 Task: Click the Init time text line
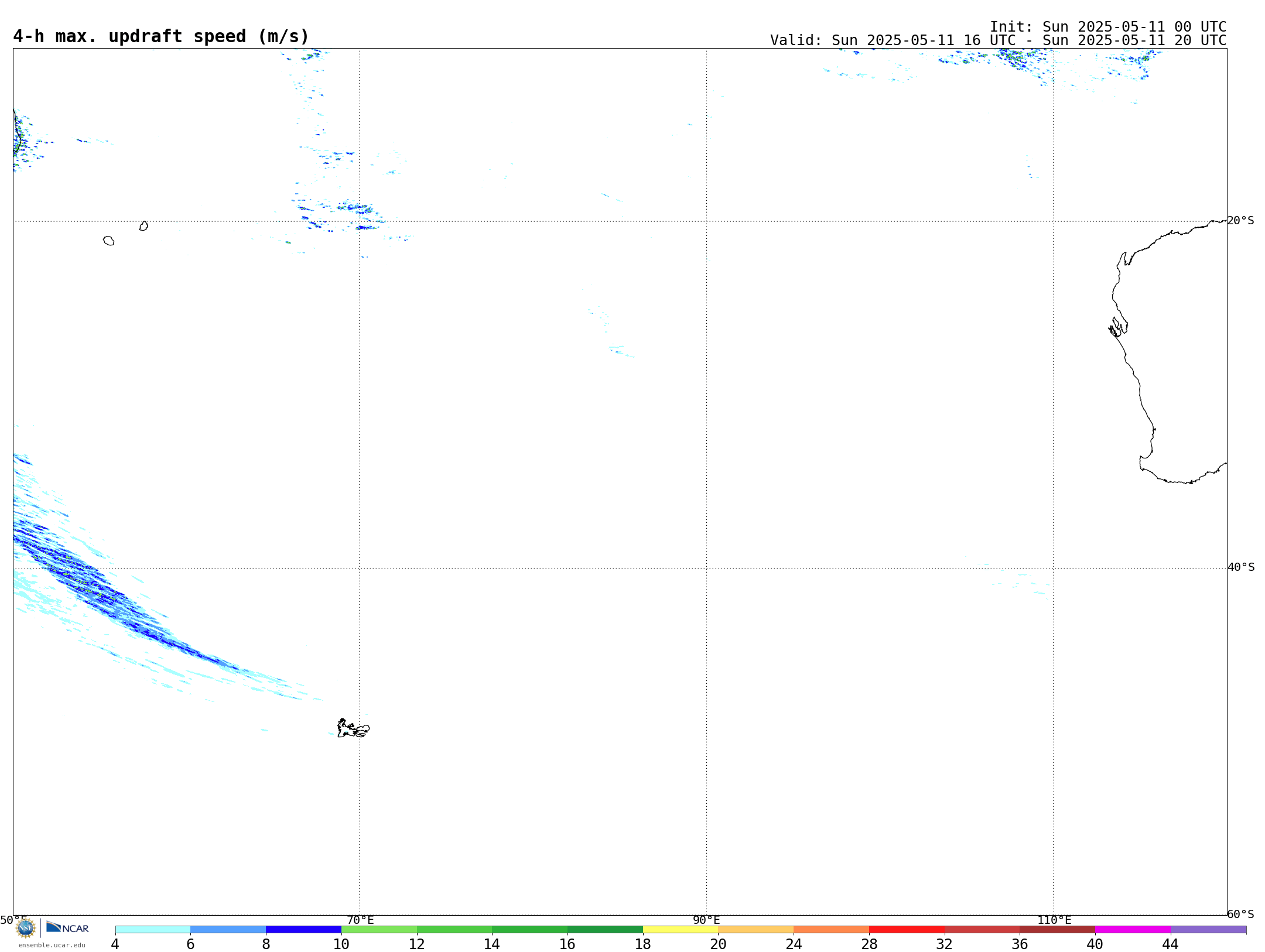click(x=1108, y=27)
